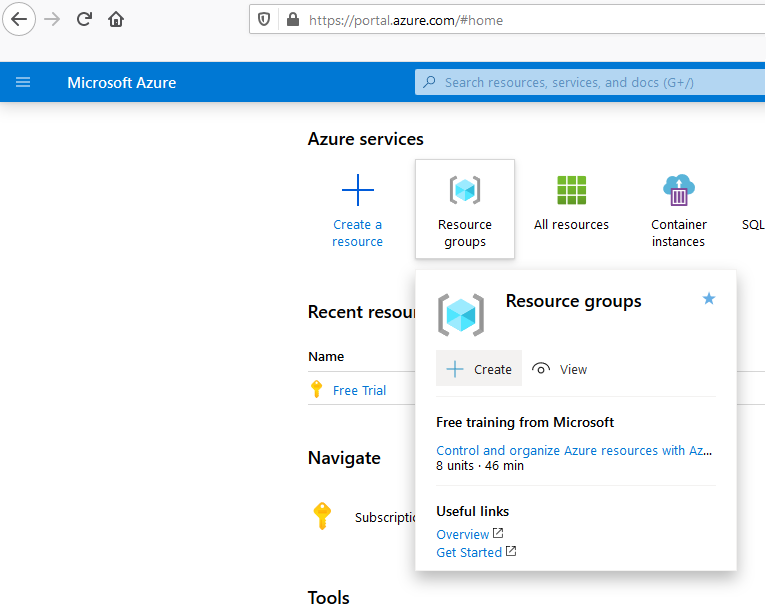Screen dimensions: 767x613
Task: Click the Resource groups popup cube icon
Action: [461, 315]
